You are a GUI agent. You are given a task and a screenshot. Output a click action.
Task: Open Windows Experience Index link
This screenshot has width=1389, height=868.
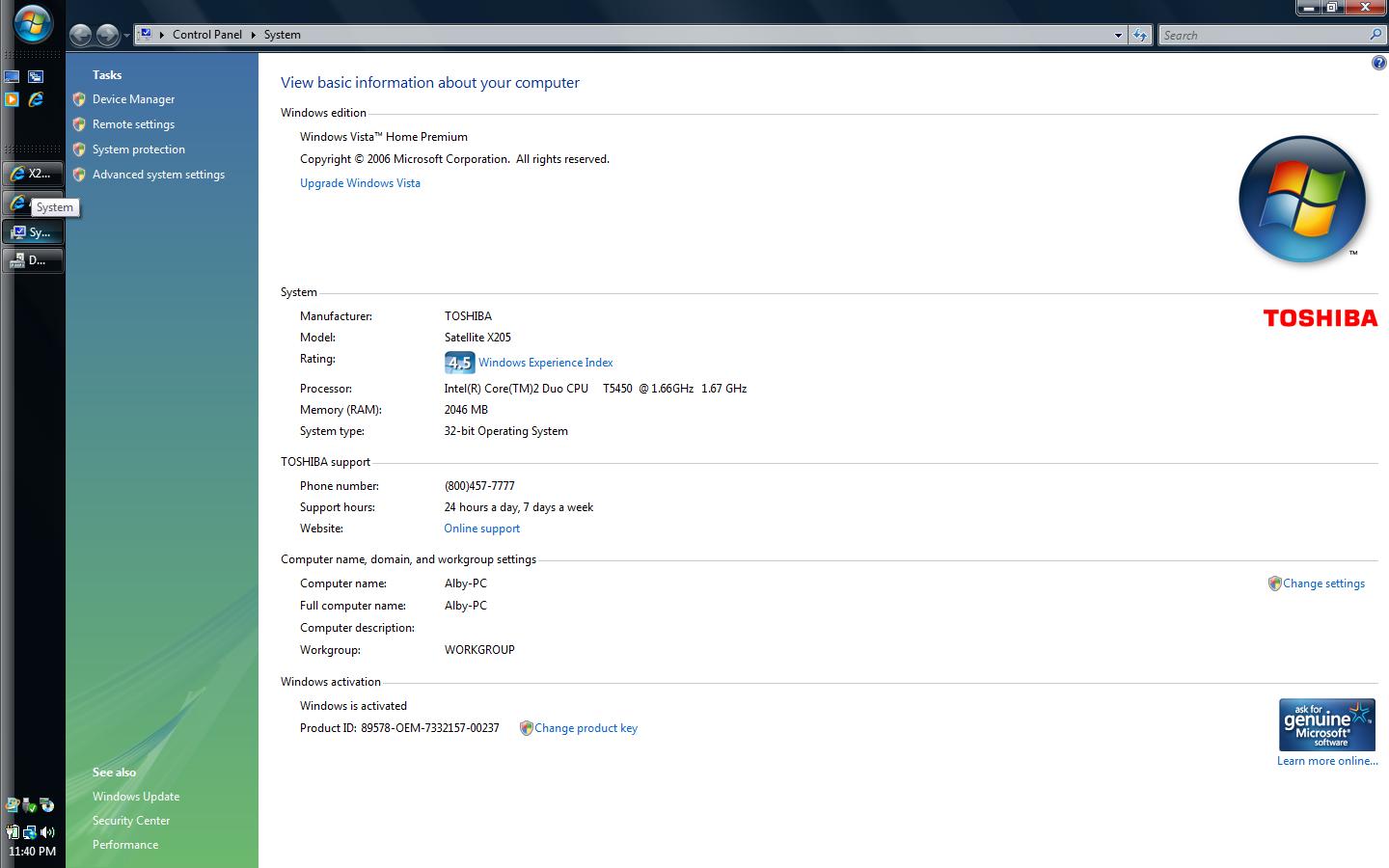click(545, 363)
